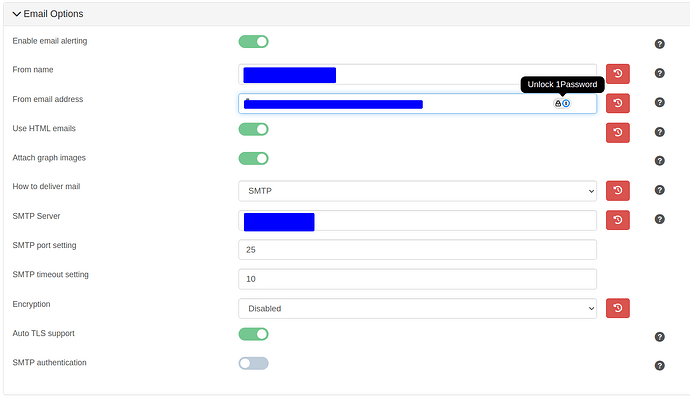The height and width of the screenshot is (398, 690).
Task: Reset the From name field
Action: [x=617, y=74]
